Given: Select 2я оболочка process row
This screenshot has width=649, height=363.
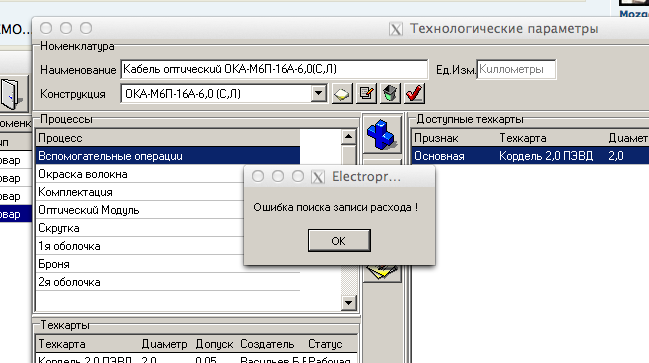Looking at the screenshot, I should pyautogui.click(x=168, y=282).
